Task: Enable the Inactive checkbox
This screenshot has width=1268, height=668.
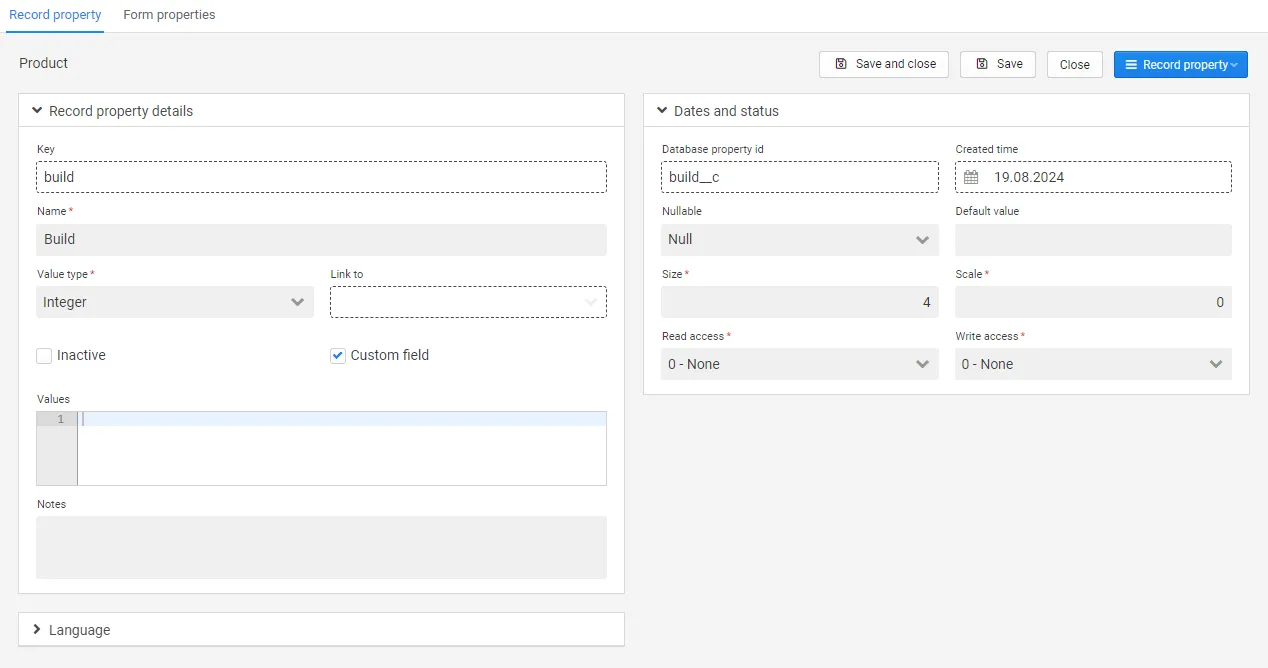Action: pyautogui.click(x=44, y=355)
